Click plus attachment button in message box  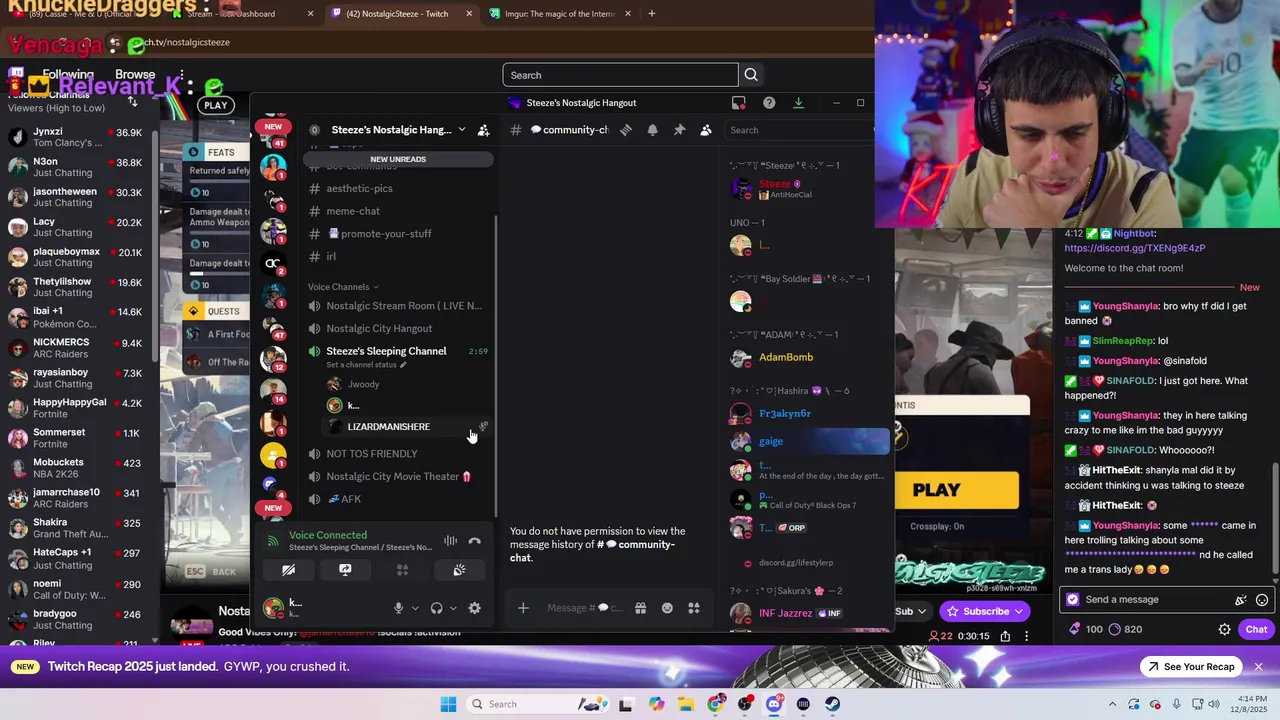pyautogui.click(x=523, y=608)
